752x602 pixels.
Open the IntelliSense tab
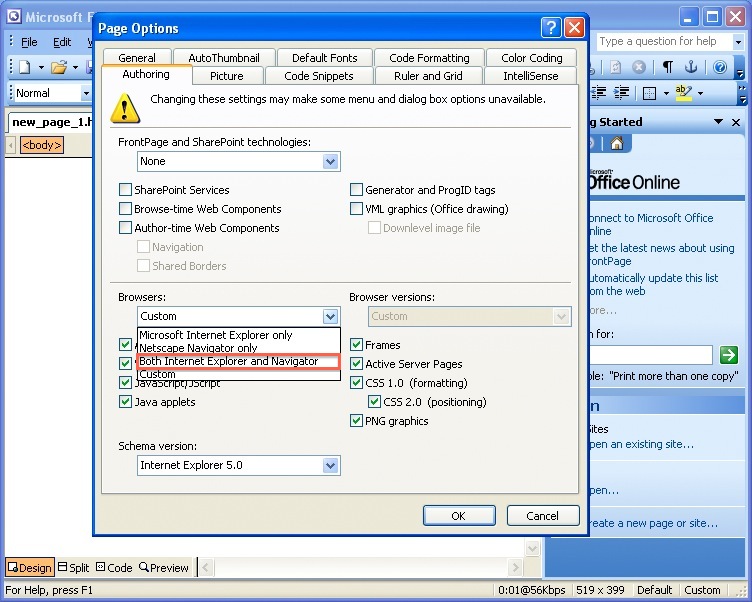[530, 76]
